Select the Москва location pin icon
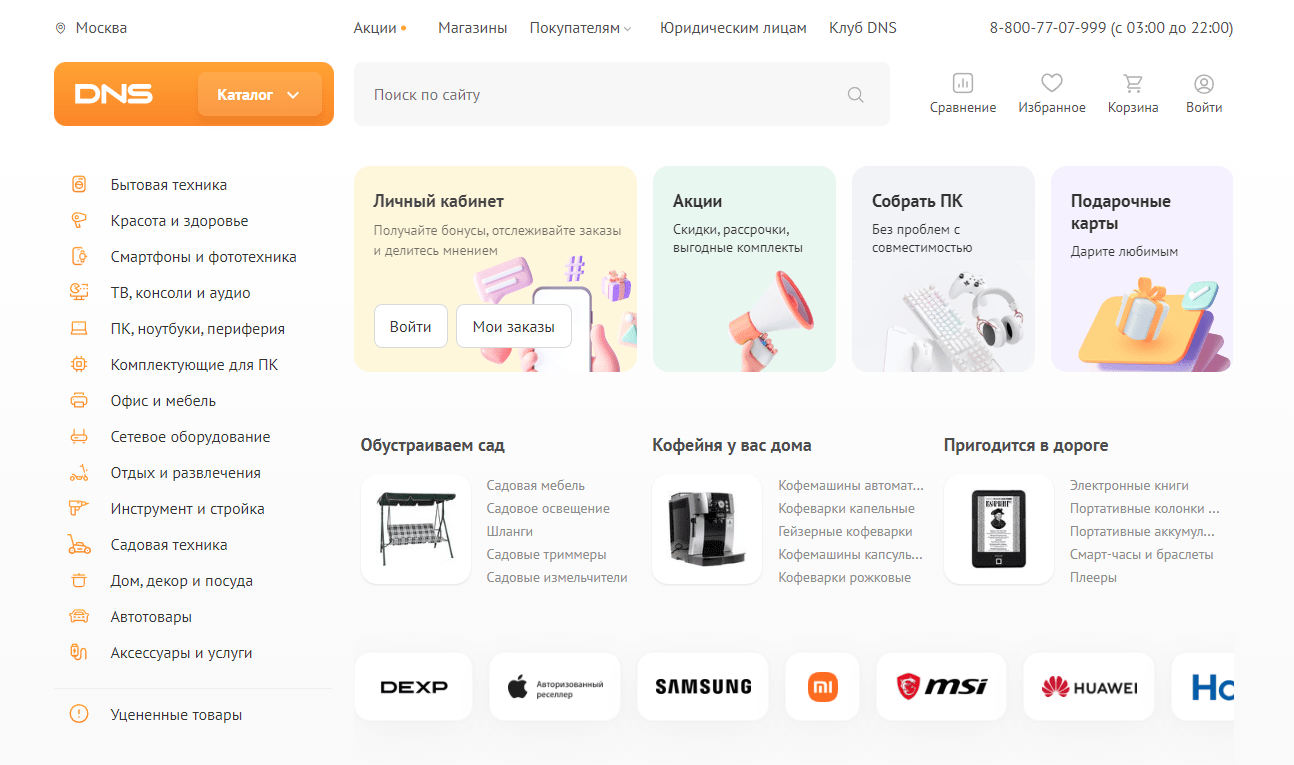 (x=61, y=28)
